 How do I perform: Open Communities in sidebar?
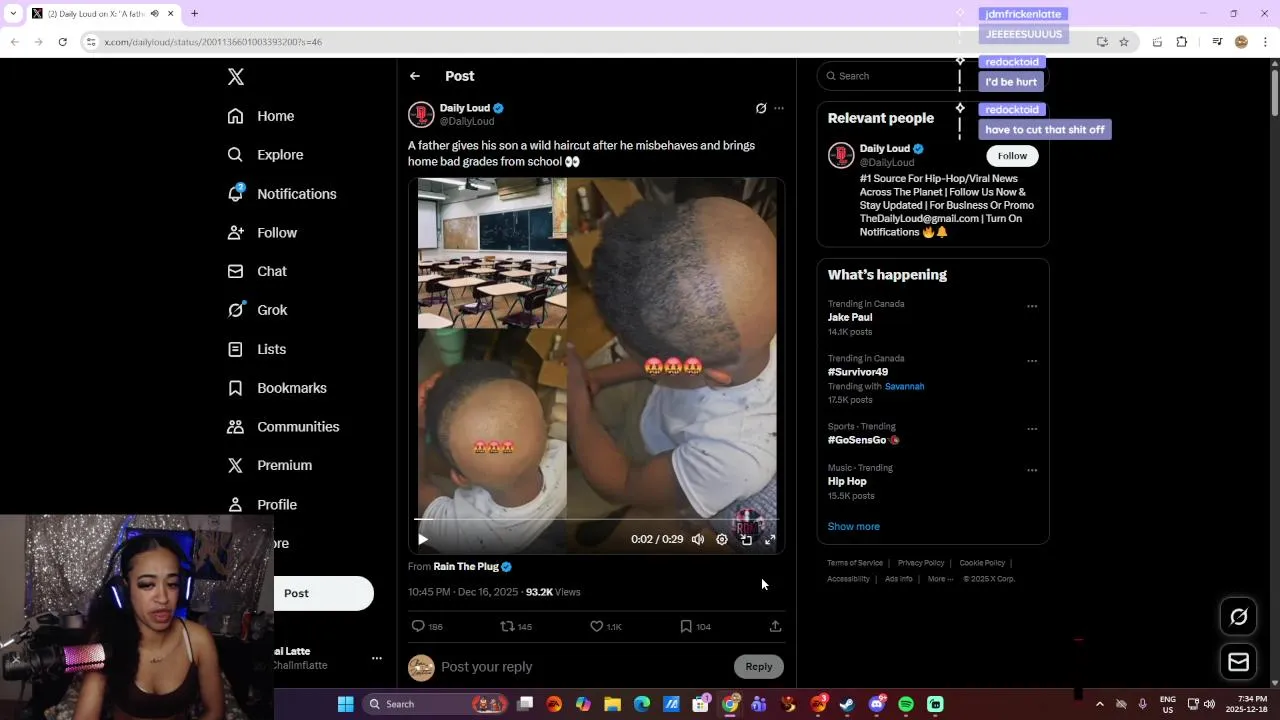(283, 427)
